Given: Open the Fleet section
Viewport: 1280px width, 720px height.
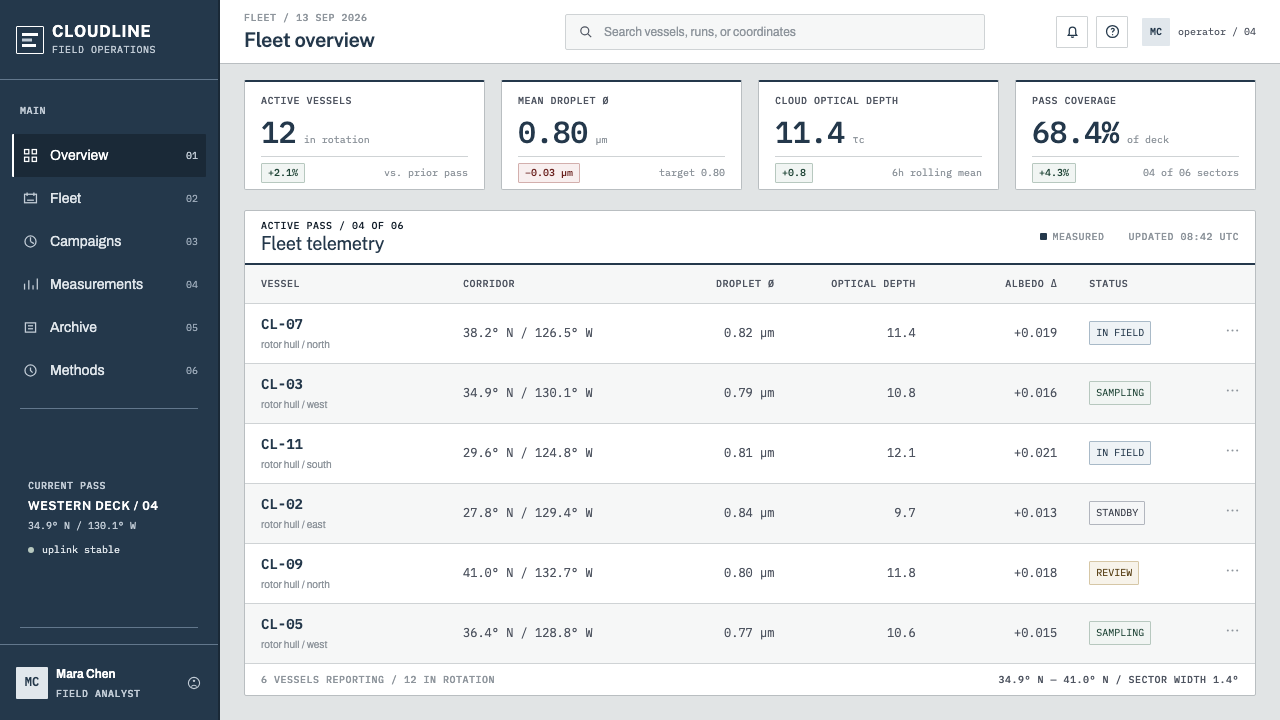Looking at the screenshot, I should [109, 199].
